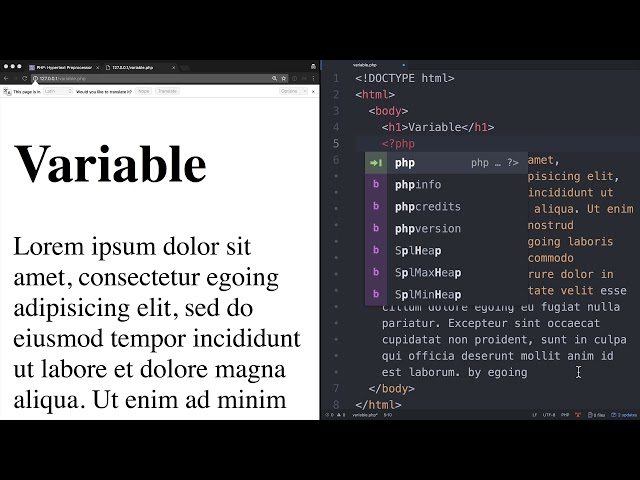Viewport: 640px width, 480px height.
Task: Click the search magnifier icon in address bar
Action: 274,78
